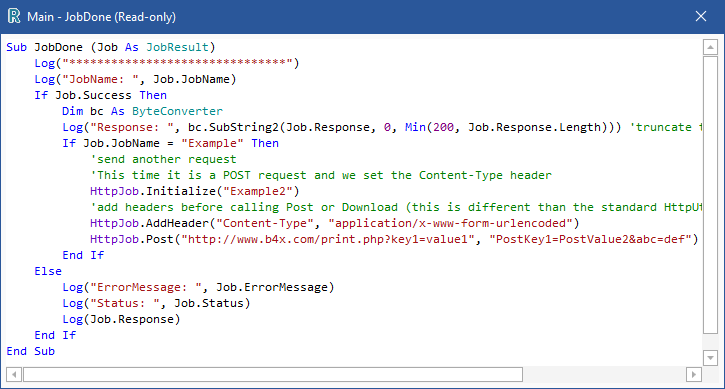Click the 'Main - JobDone (Read-only)' window title

click(x=102, y=17)
